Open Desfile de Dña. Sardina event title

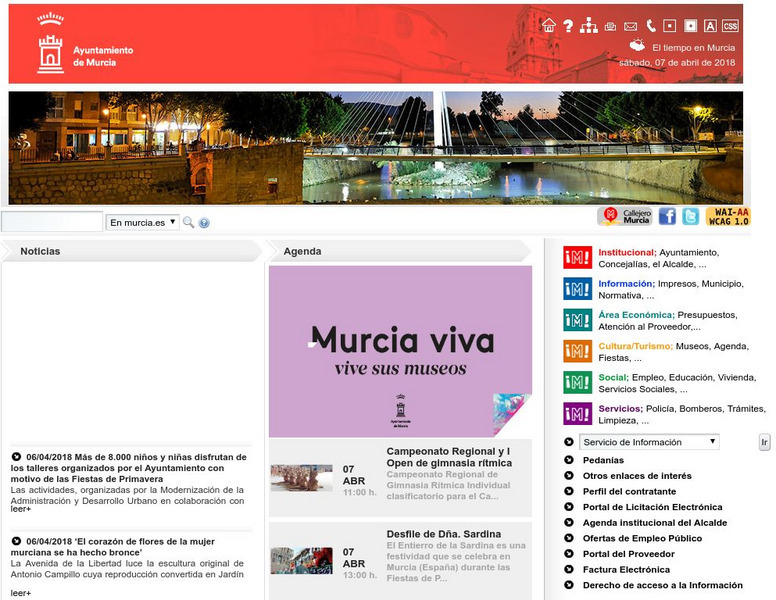click(x=443, y=534)
